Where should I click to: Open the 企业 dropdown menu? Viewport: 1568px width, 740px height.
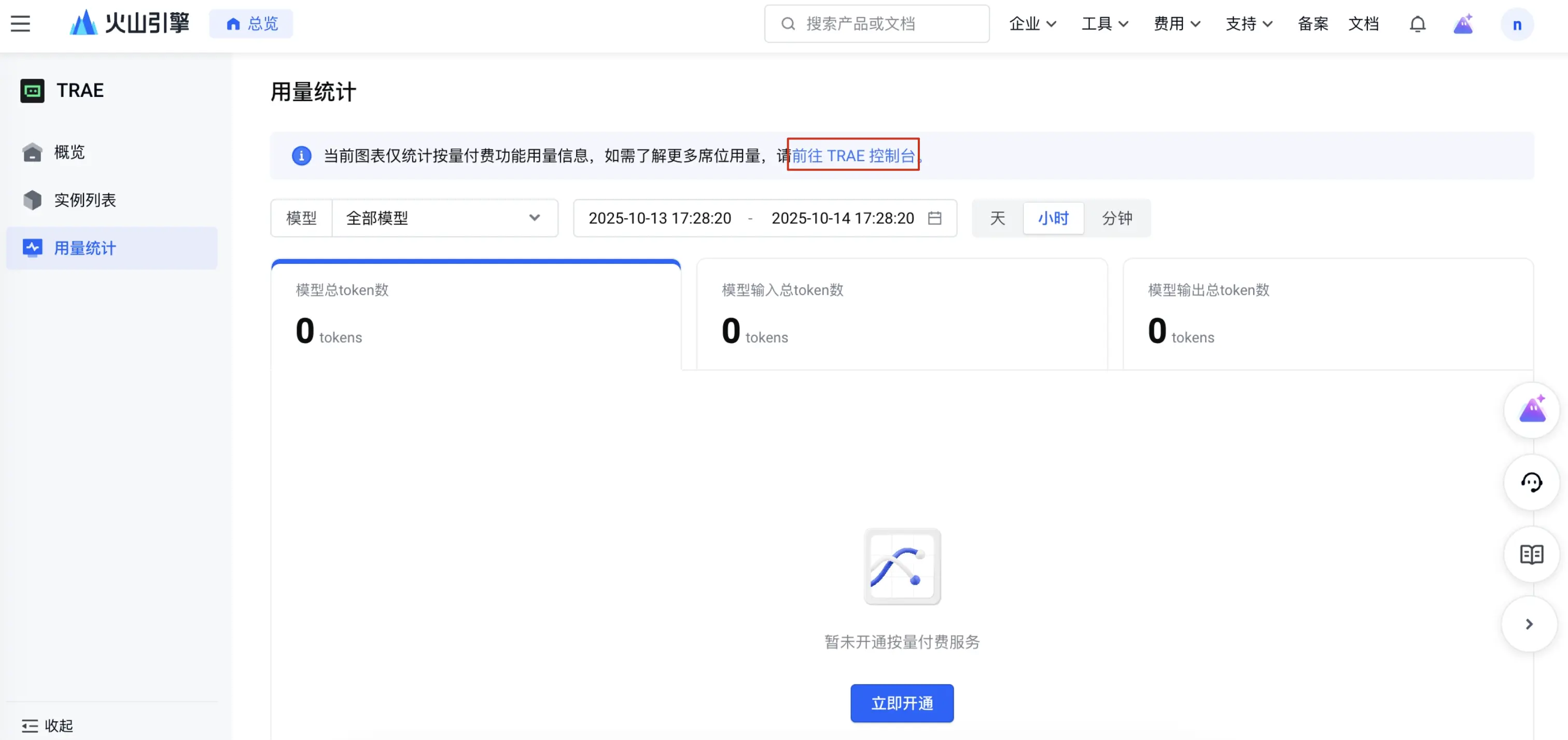click(1032, 24)
